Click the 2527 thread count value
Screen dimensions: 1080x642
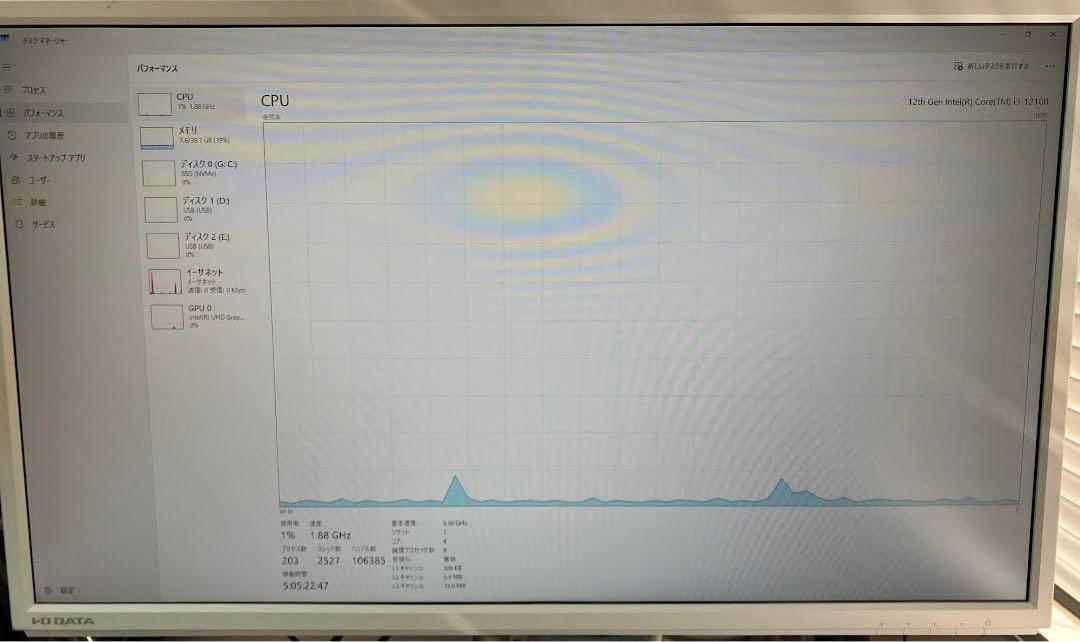click(x=329, y=561)
